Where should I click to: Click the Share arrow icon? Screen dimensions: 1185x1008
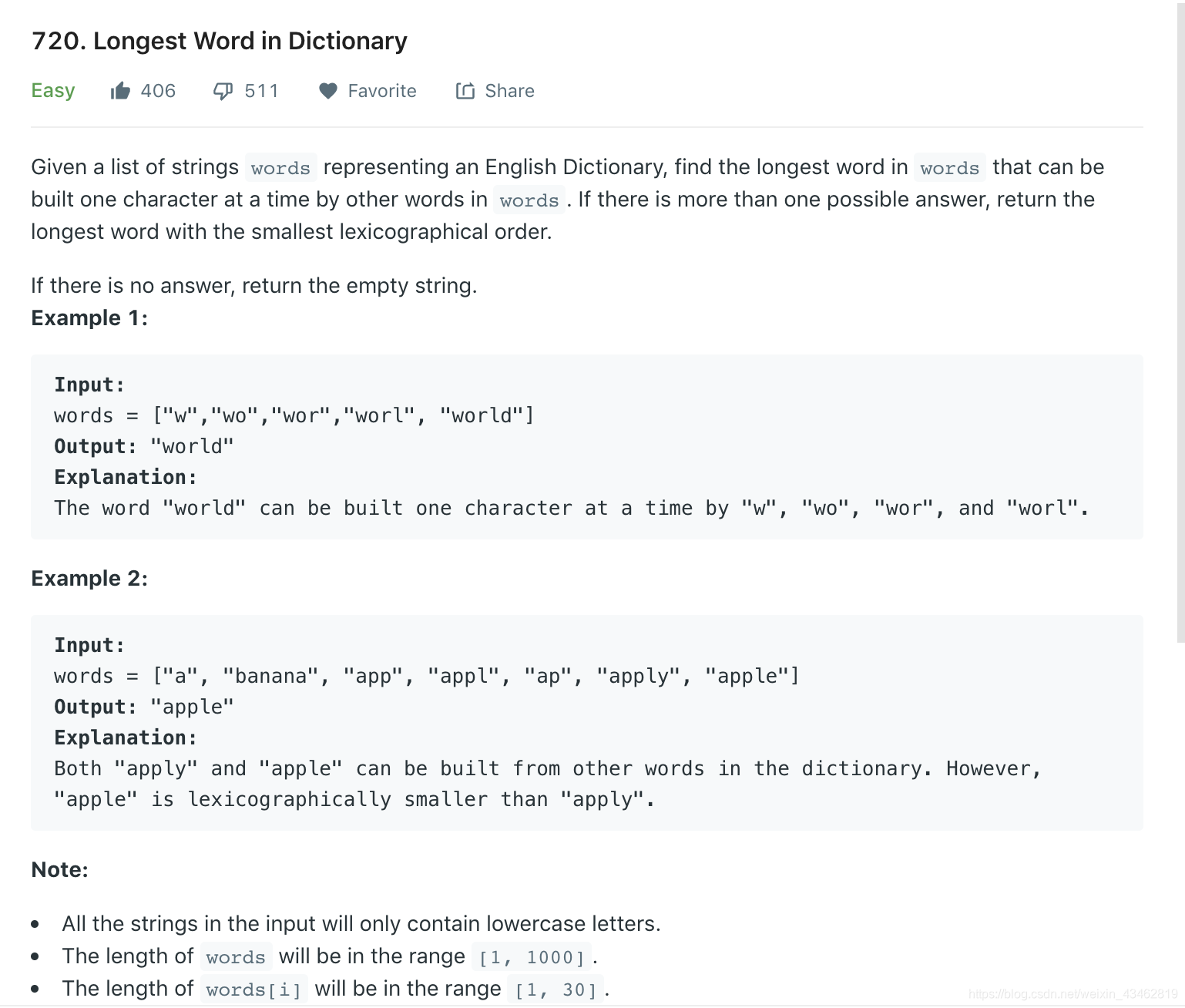[465, 91]
